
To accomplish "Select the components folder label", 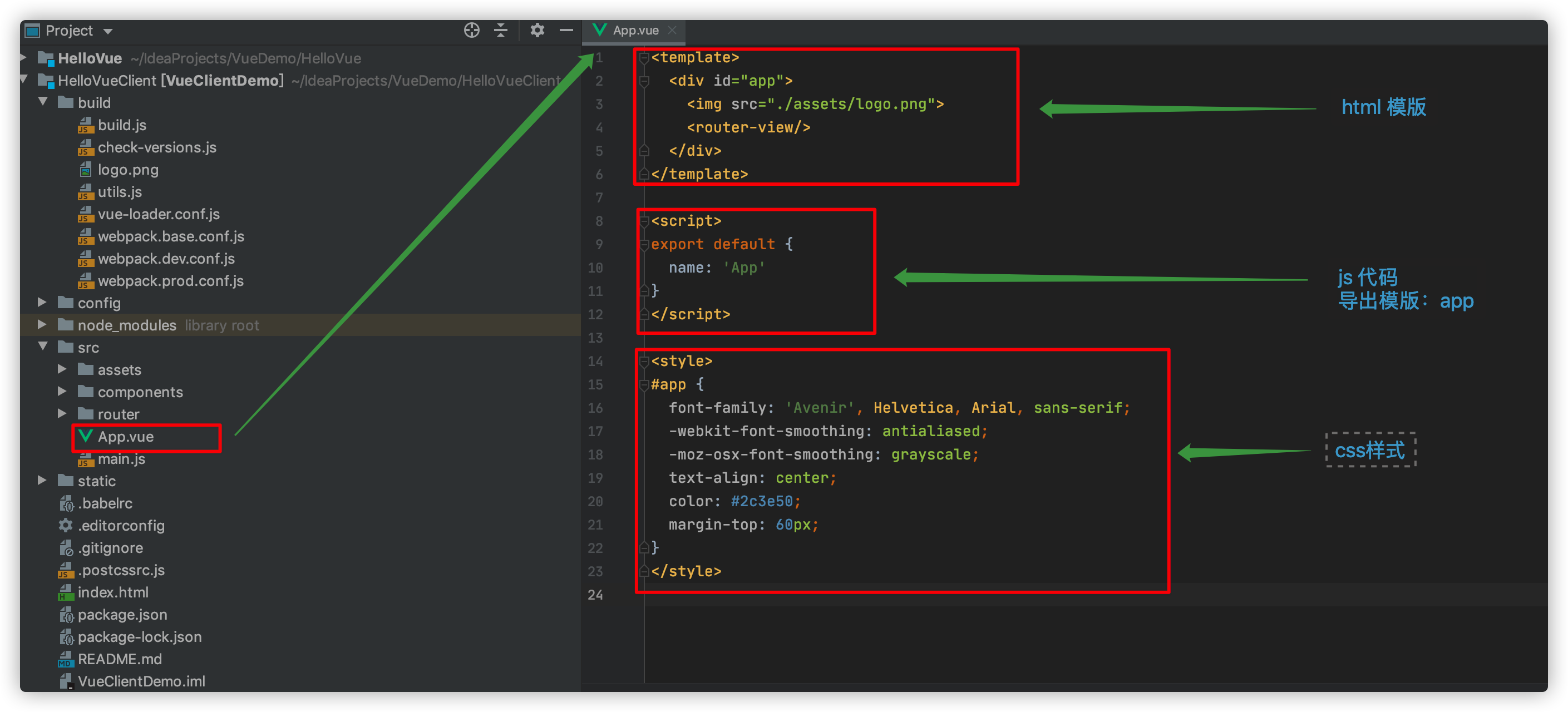I will 141,393.
